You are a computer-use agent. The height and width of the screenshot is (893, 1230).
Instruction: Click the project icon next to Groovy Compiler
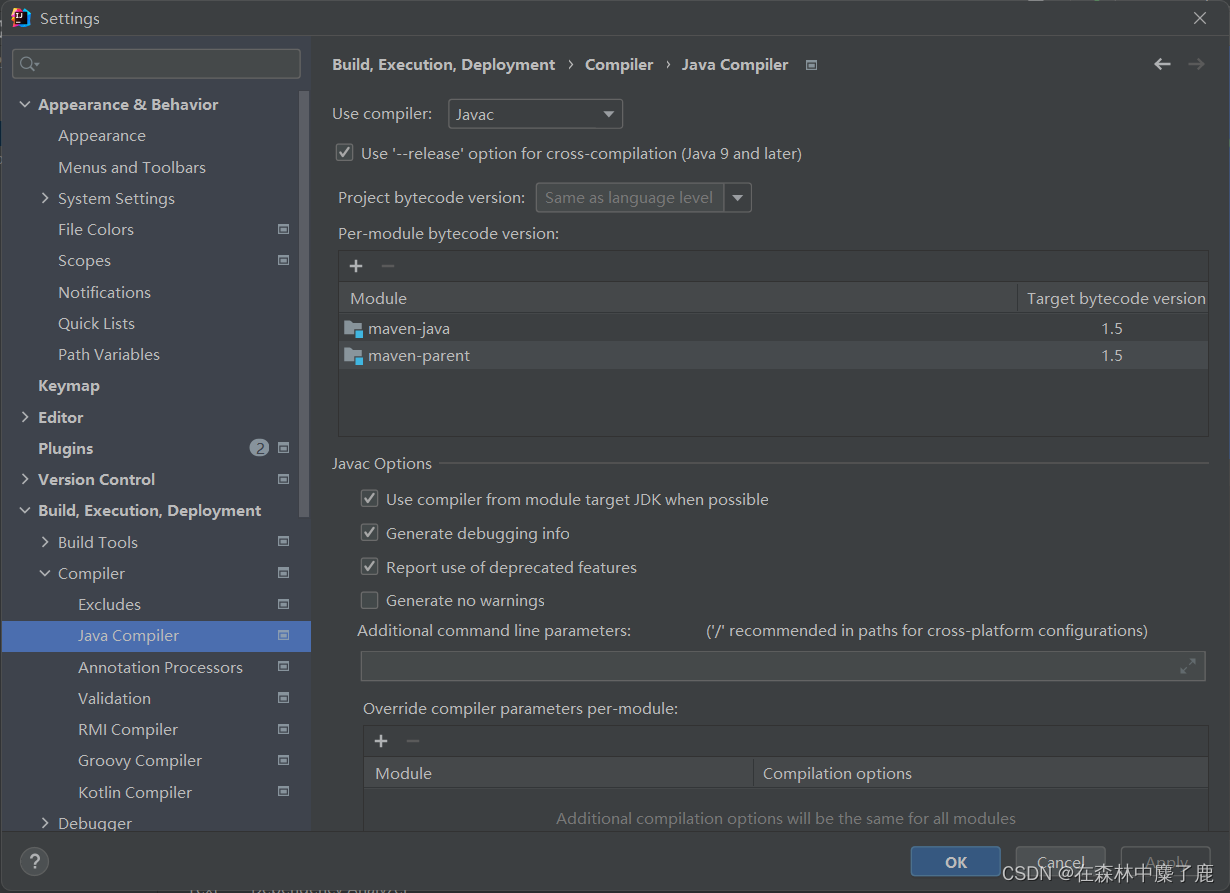[284, 760]
